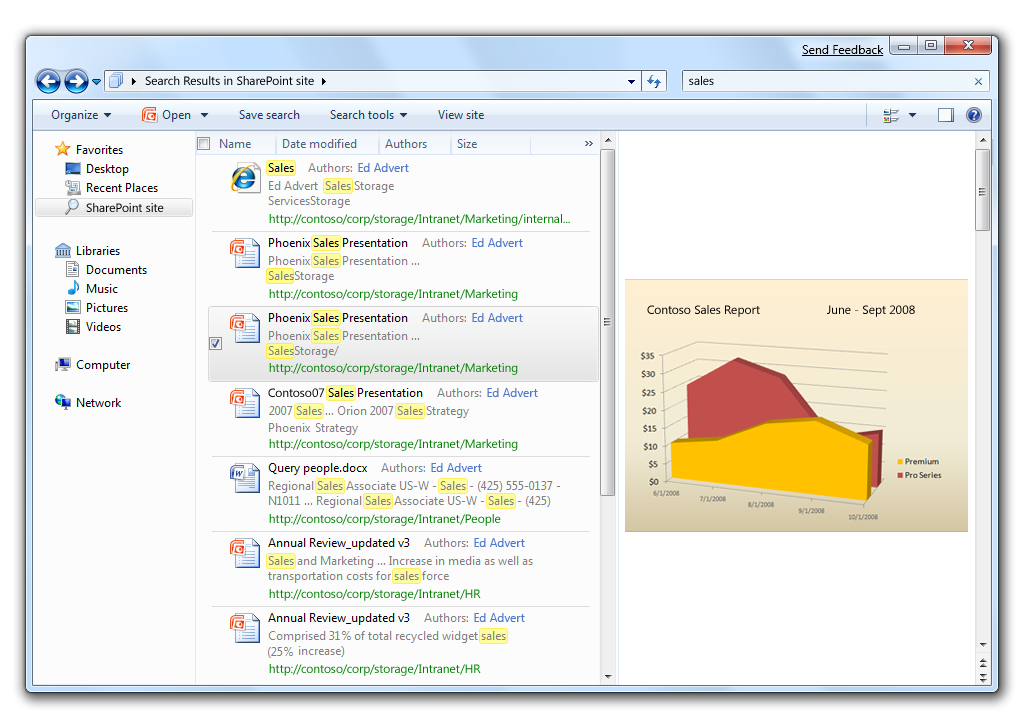
Task: Click the Help icon on the toolbar
Action: [x=973, y=115]
